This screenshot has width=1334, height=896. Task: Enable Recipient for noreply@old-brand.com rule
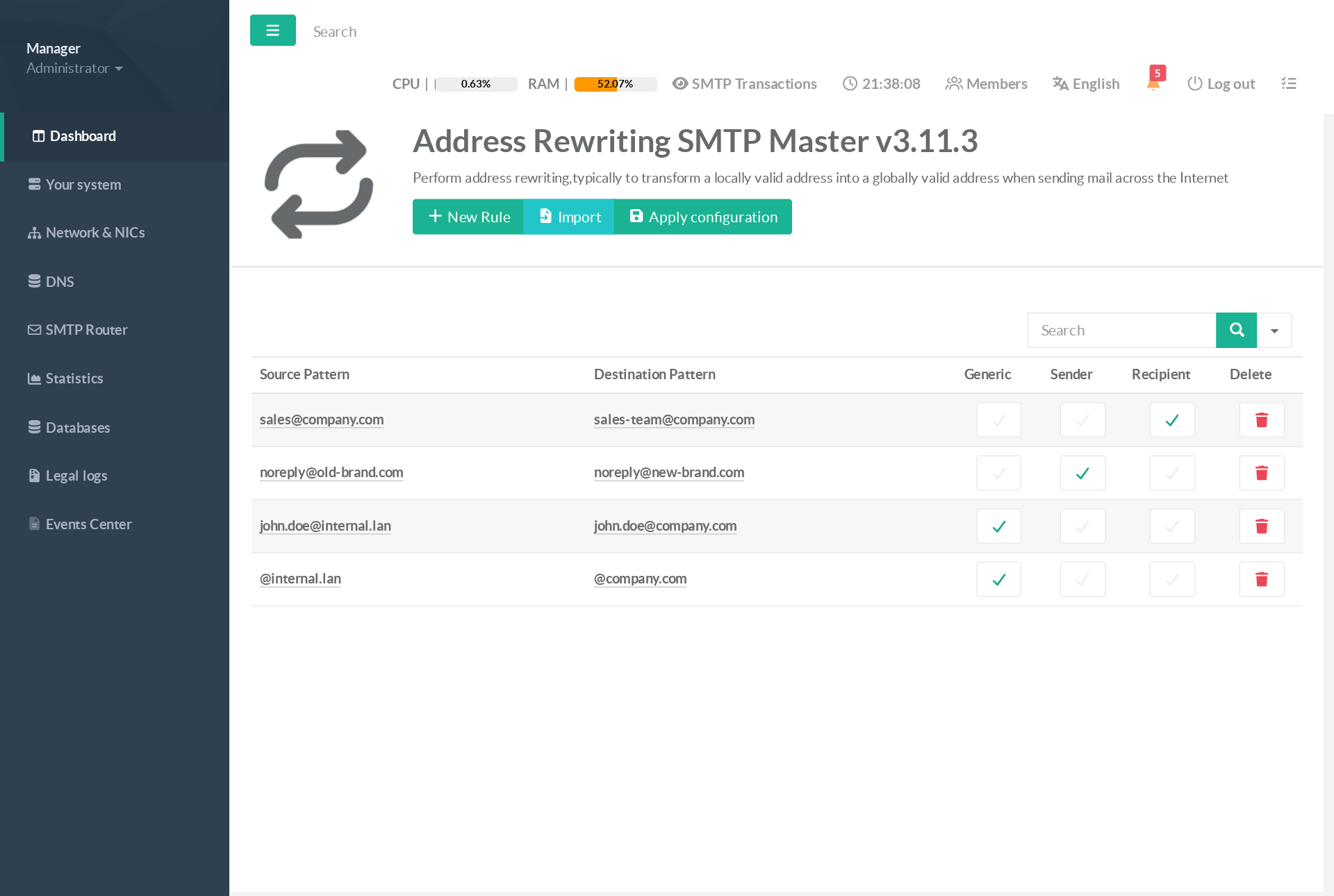tap(1172, 473)
